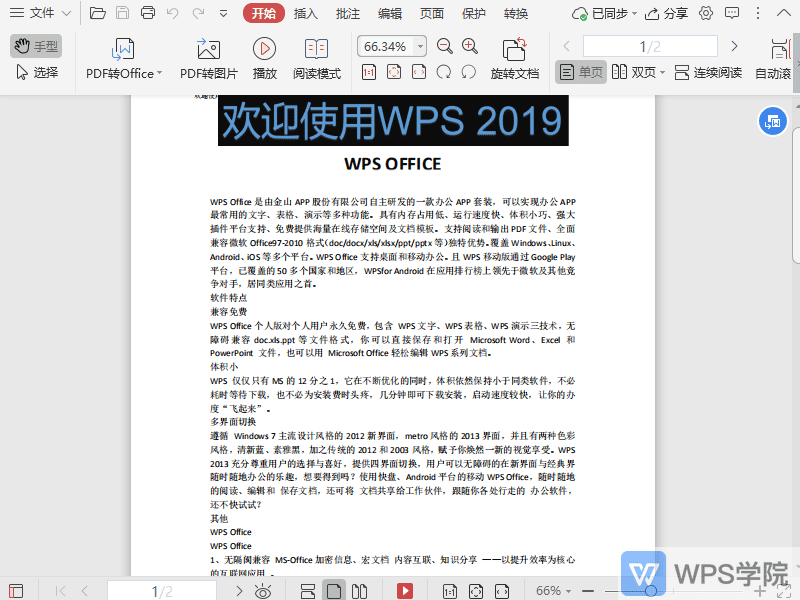
Task: Select the hand tool (手型)
Action: click(35, 45)
